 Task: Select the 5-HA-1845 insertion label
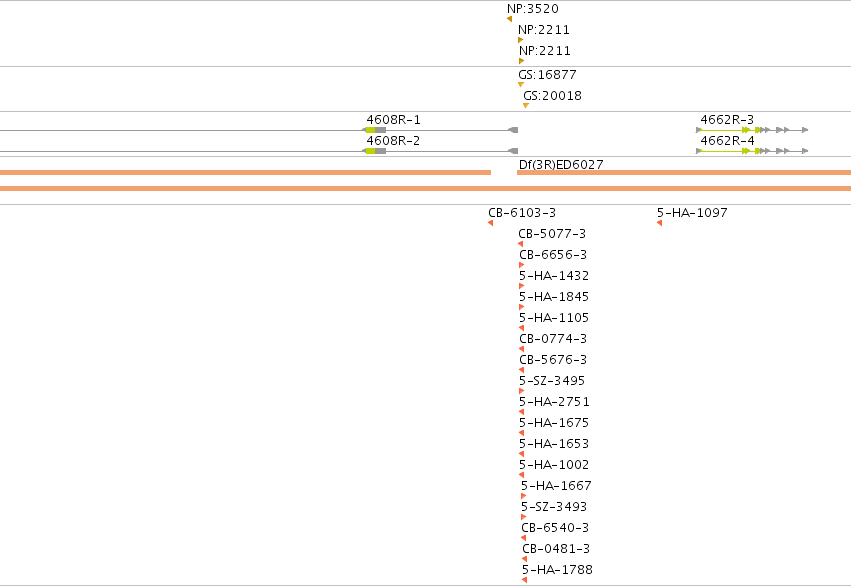point(554,297)
